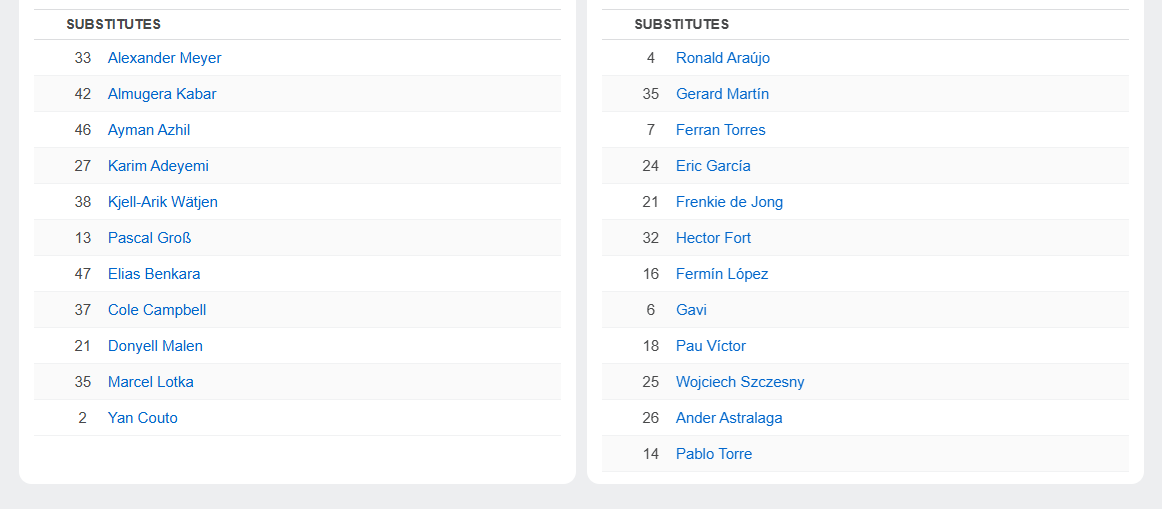View Frenkie de Jong's profile
Image resolution: width=1162 pixels, height=509 pixels.
[x=729, y=202]
